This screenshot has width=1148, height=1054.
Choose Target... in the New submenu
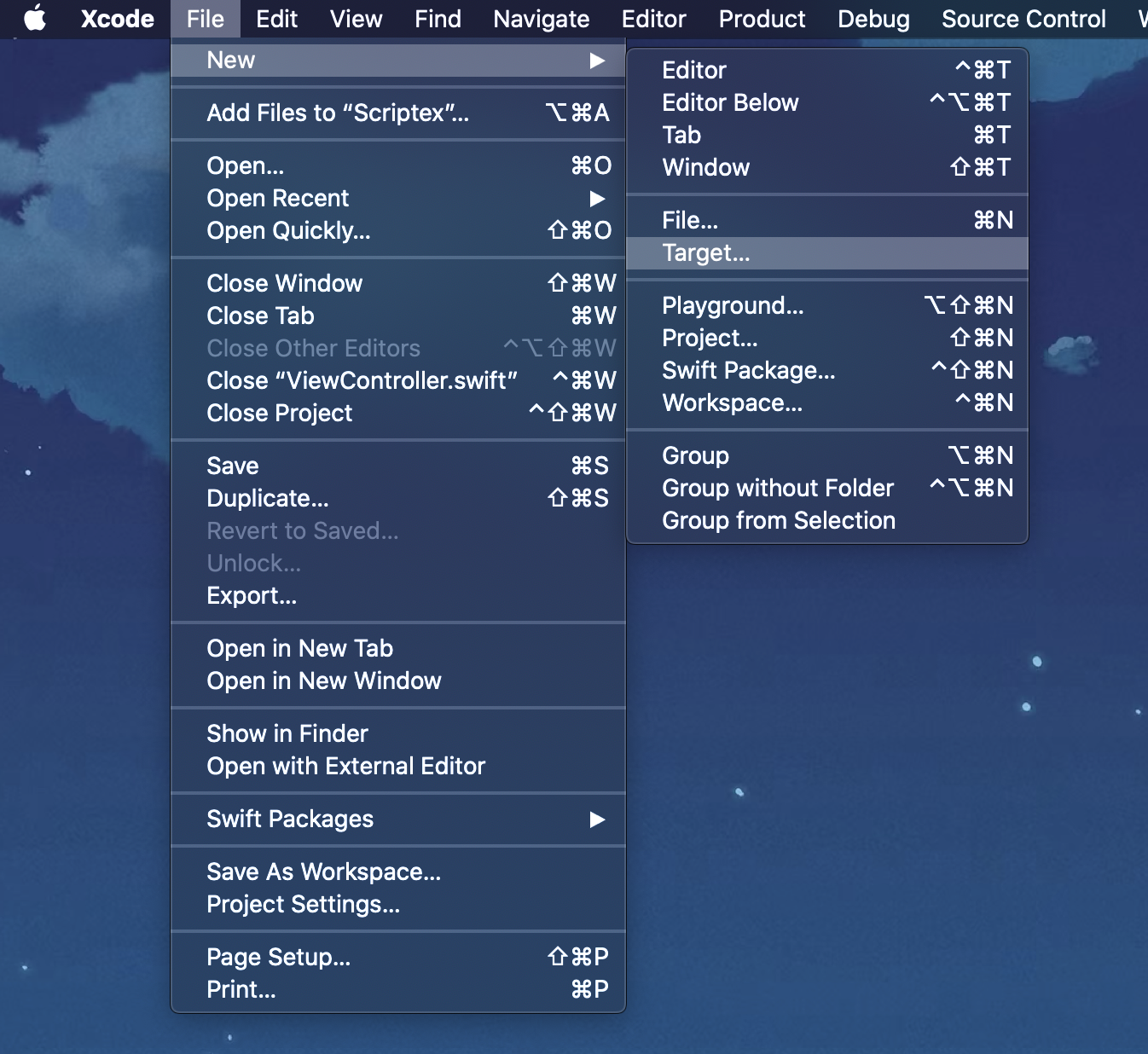click(706, 253)
